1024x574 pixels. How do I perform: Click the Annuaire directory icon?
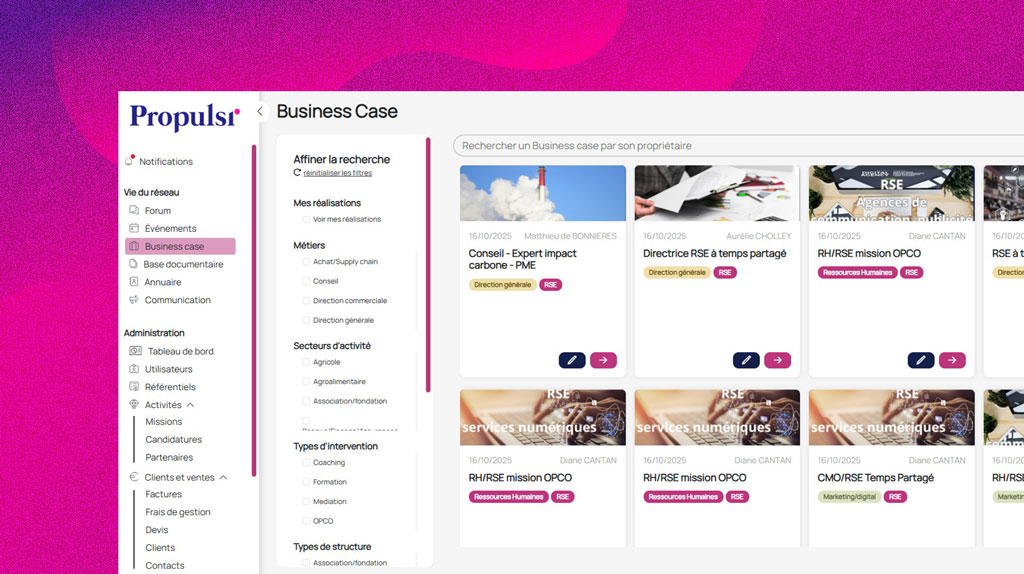[x=134, y=281]
